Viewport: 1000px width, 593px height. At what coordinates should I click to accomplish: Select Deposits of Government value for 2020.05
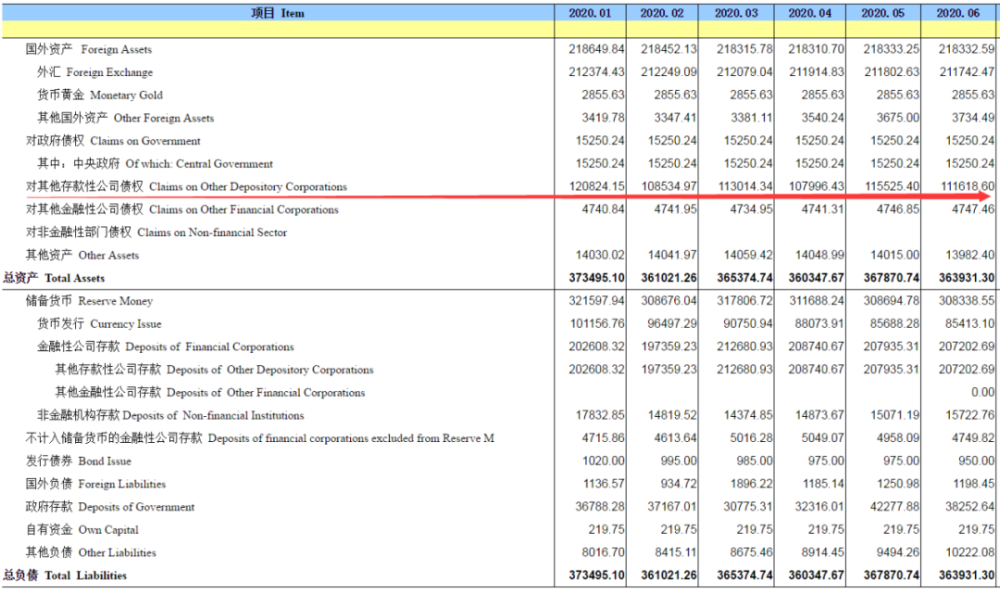click(895, 507)
